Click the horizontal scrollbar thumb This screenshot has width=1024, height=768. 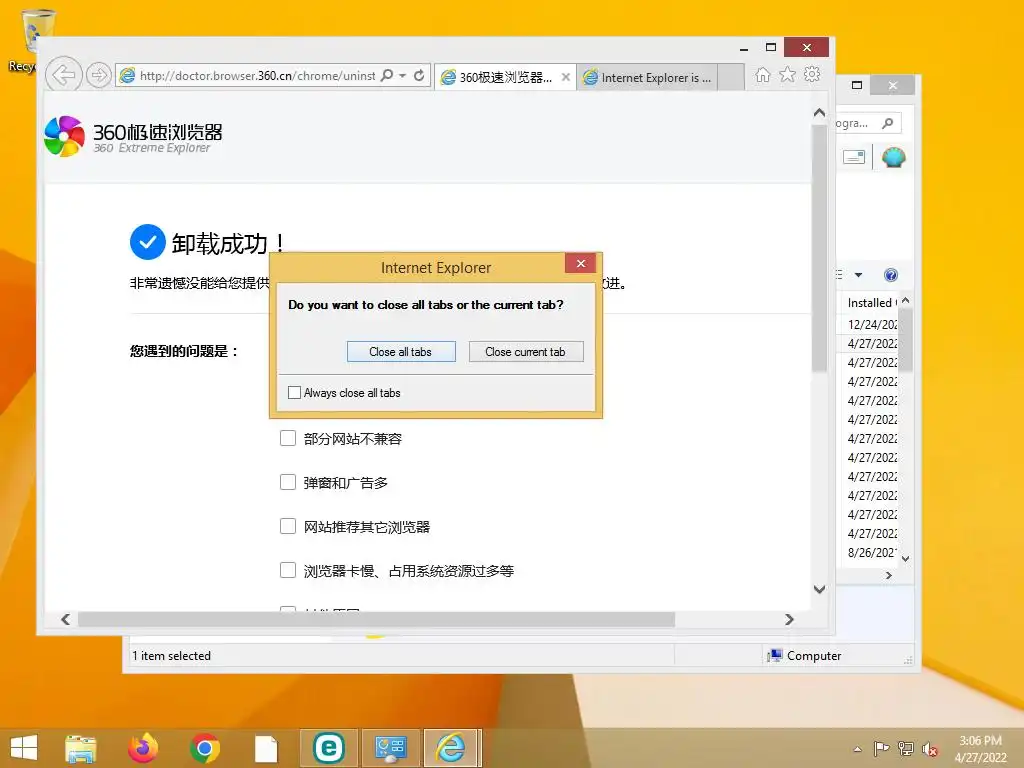click(376, 619)
